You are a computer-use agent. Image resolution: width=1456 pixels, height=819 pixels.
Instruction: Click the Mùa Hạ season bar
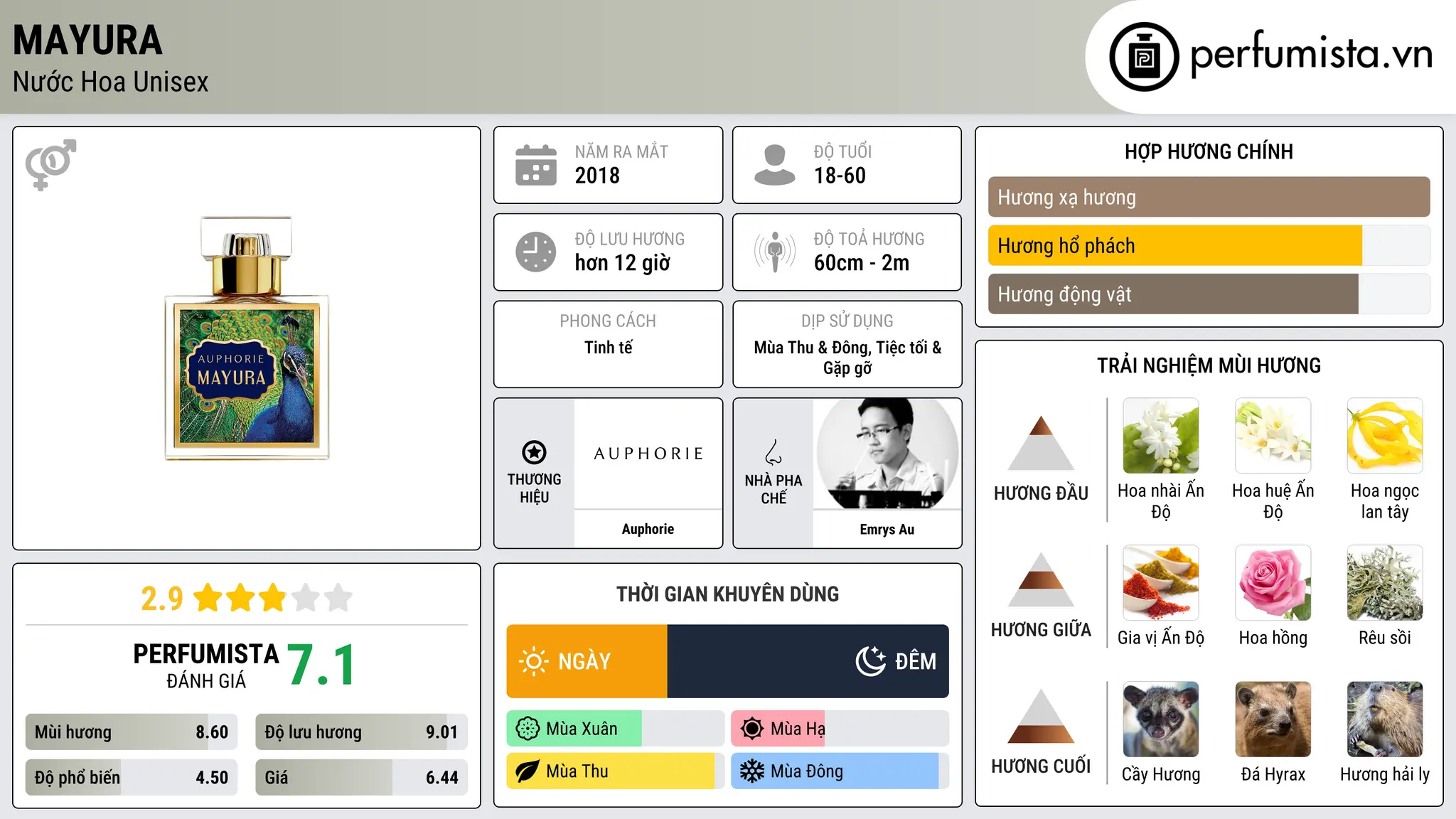(840, 729)
